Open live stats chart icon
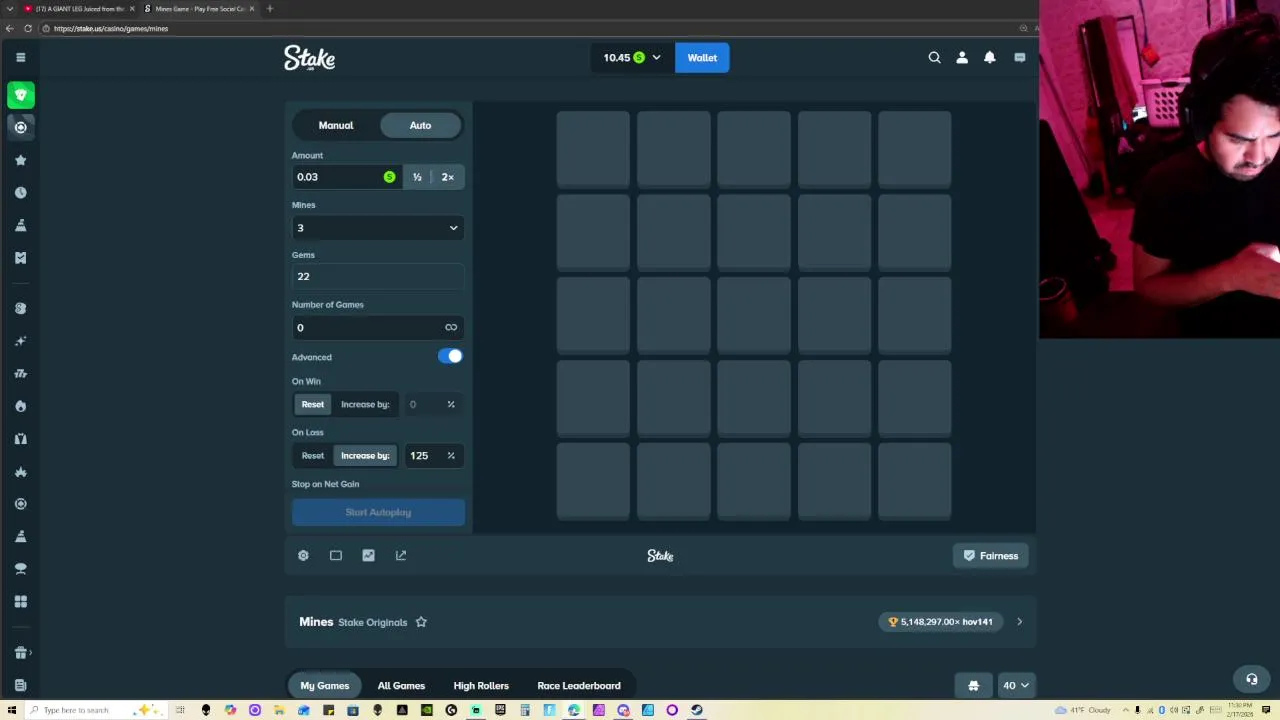 coord(368,555)
